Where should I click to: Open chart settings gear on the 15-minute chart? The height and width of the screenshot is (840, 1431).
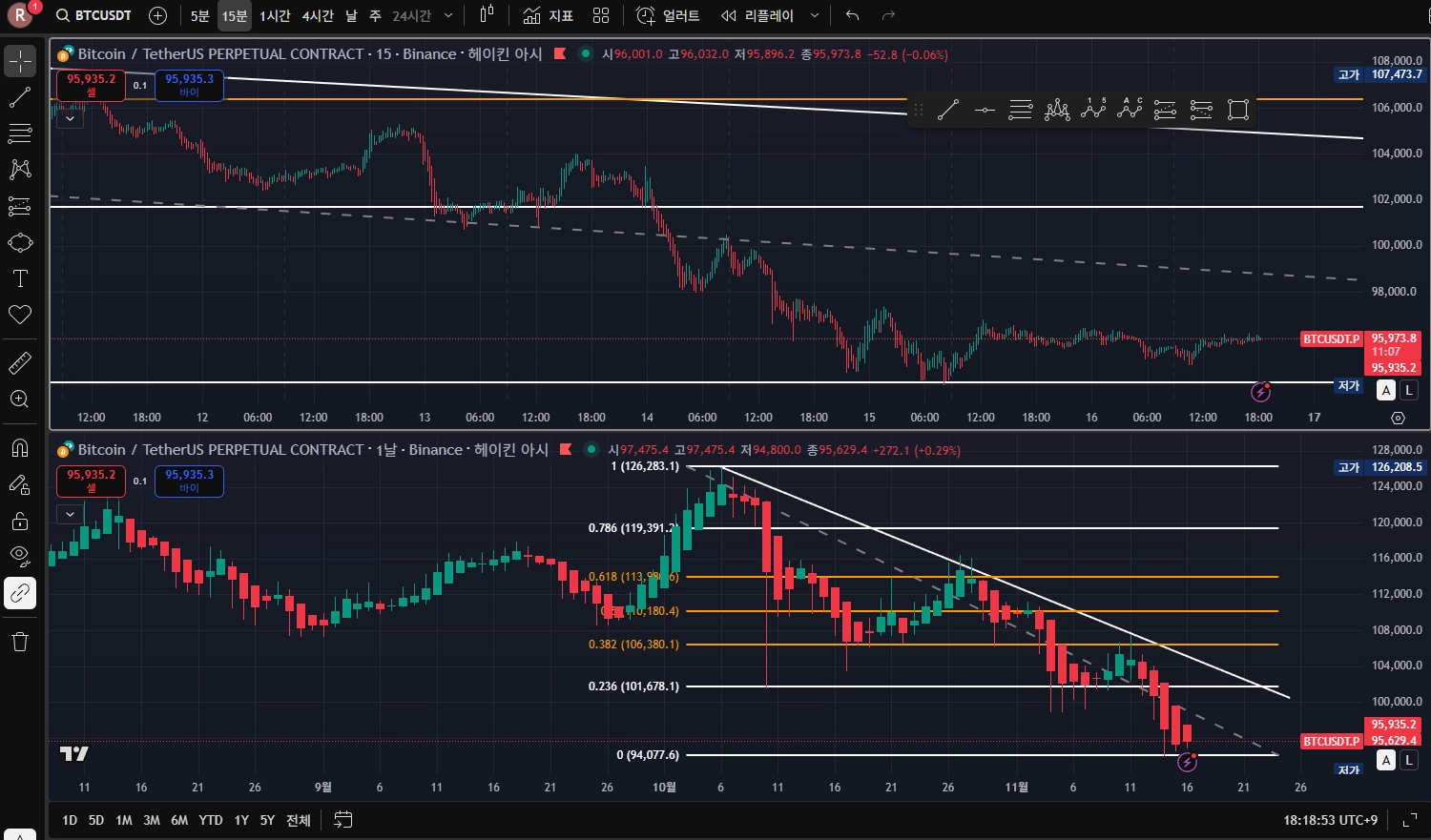click(x=1399, y=418)
